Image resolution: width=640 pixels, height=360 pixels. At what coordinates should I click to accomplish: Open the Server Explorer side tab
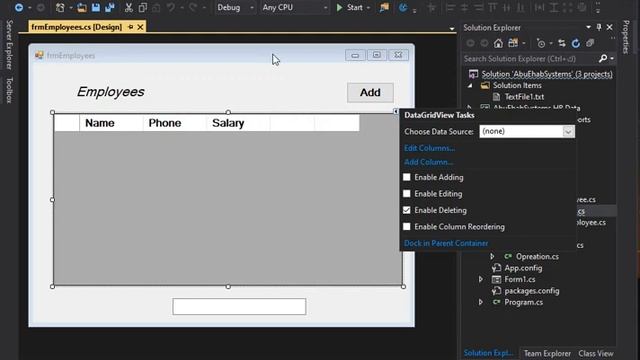tap(9, 44)
